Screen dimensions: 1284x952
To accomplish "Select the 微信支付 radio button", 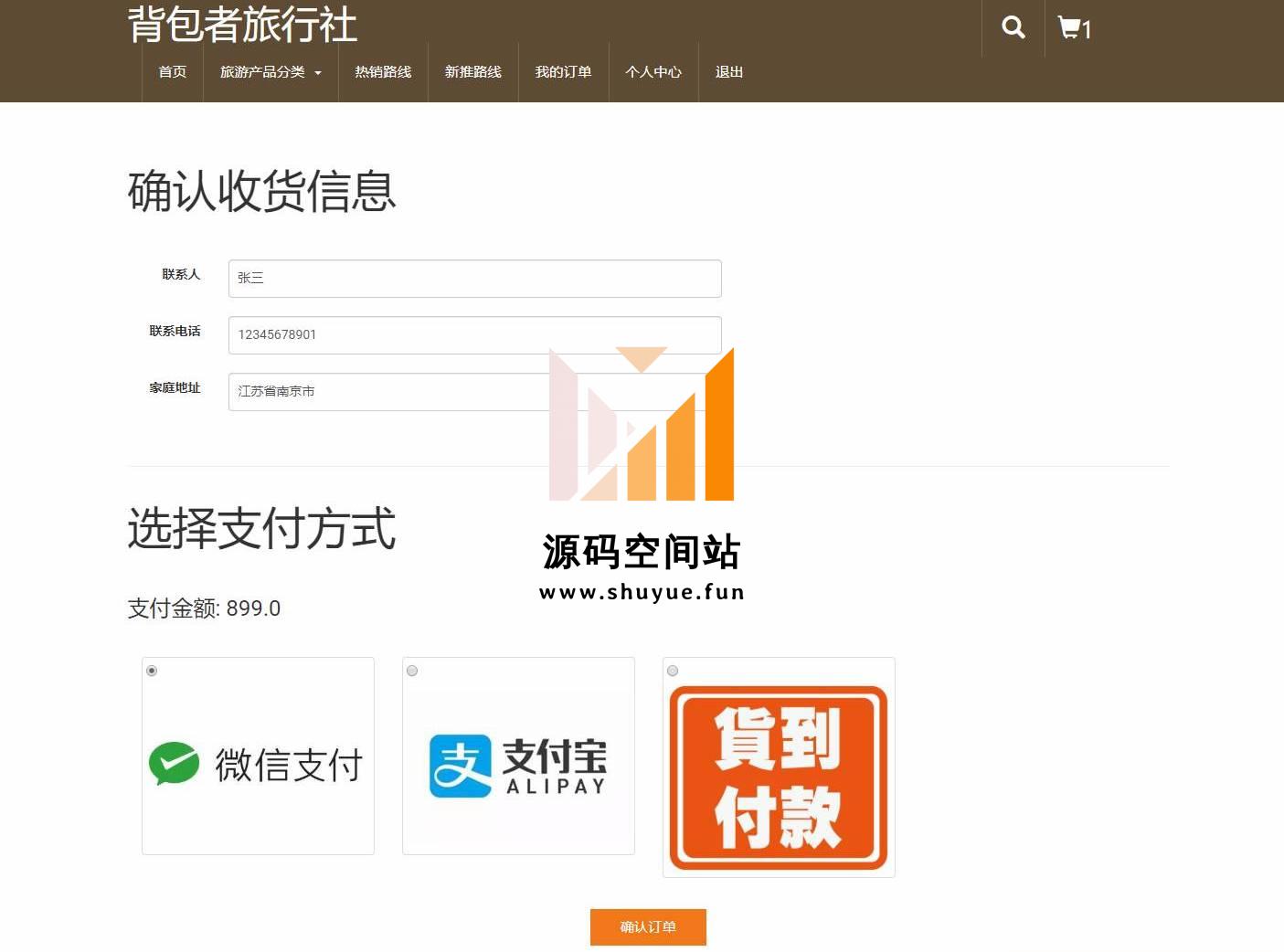I will tap(152, 671).
